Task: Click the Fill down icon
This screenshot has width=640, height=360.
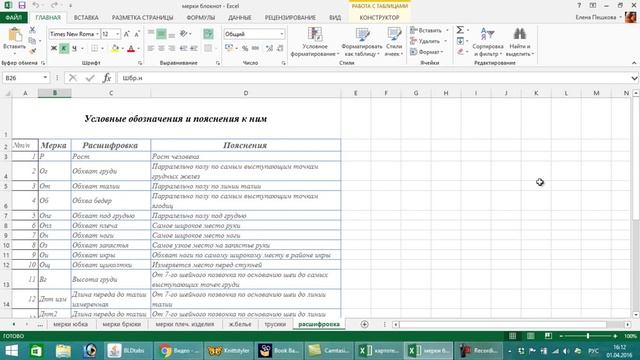Action: click(460, 41)
